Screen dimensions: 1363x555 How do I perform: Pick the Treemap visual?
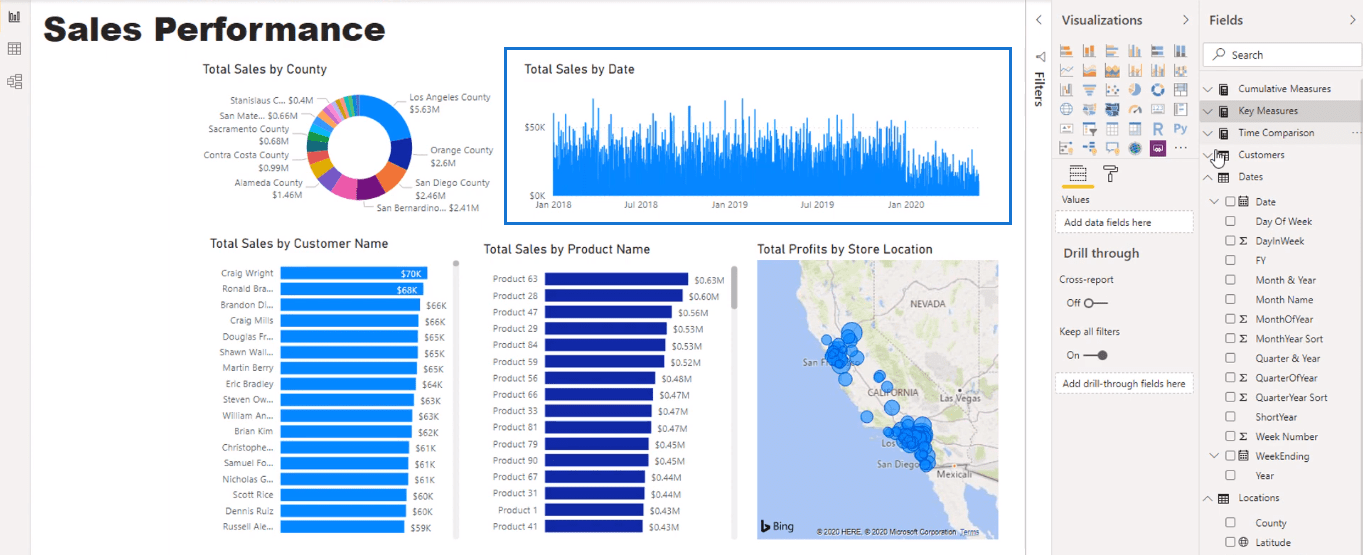point(1181,90)
